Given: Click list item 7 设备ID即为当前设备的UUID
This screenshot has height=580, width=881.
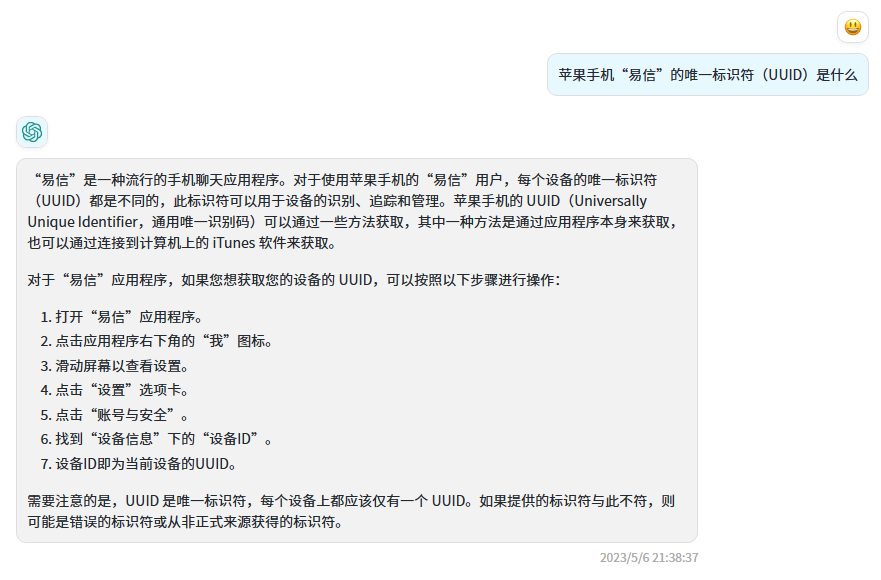Looking at the screenshot, I should click(138, 464).
